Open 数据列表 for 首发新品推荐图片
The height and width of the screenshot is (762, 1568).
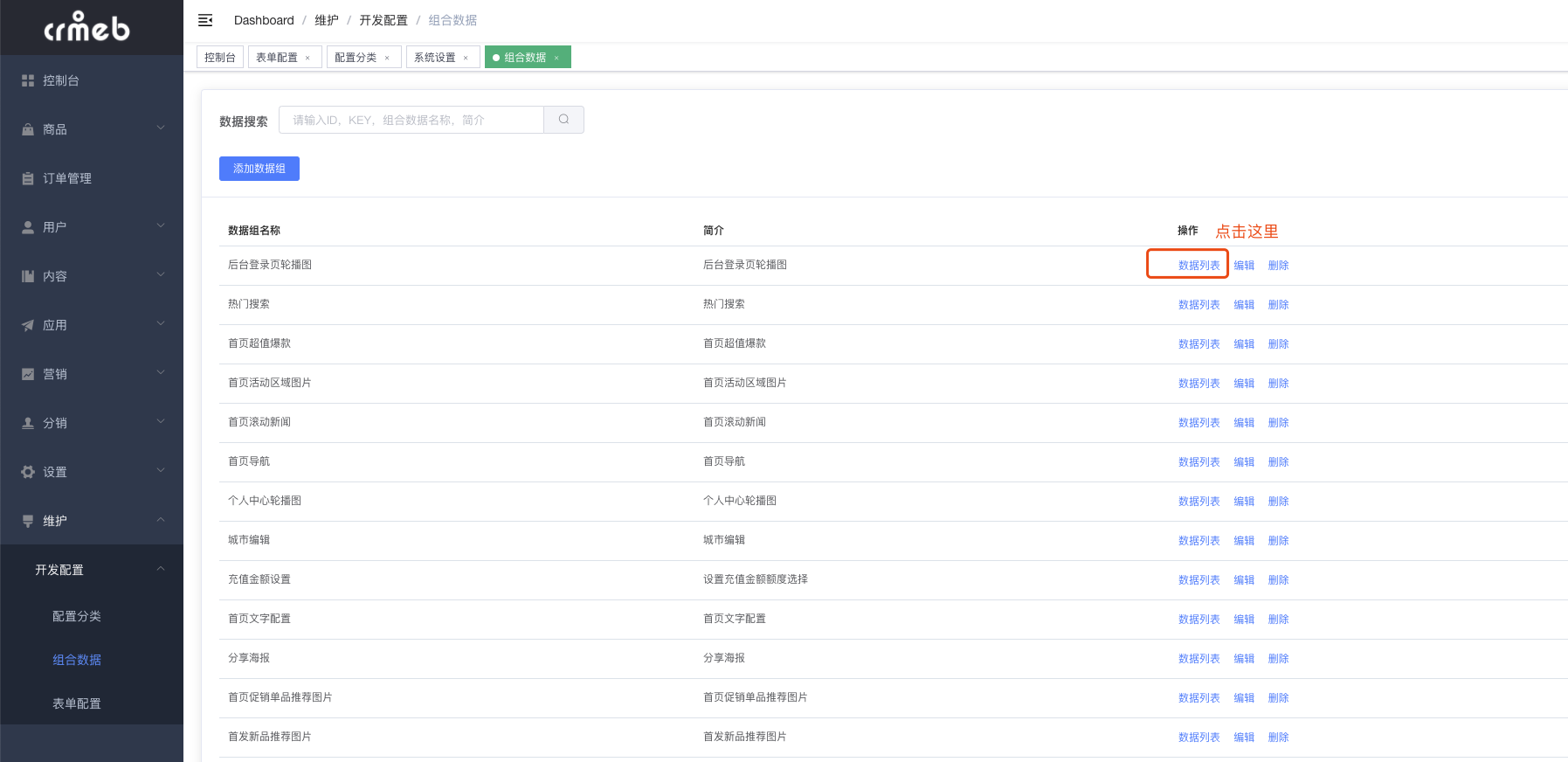pos(1198,738)
